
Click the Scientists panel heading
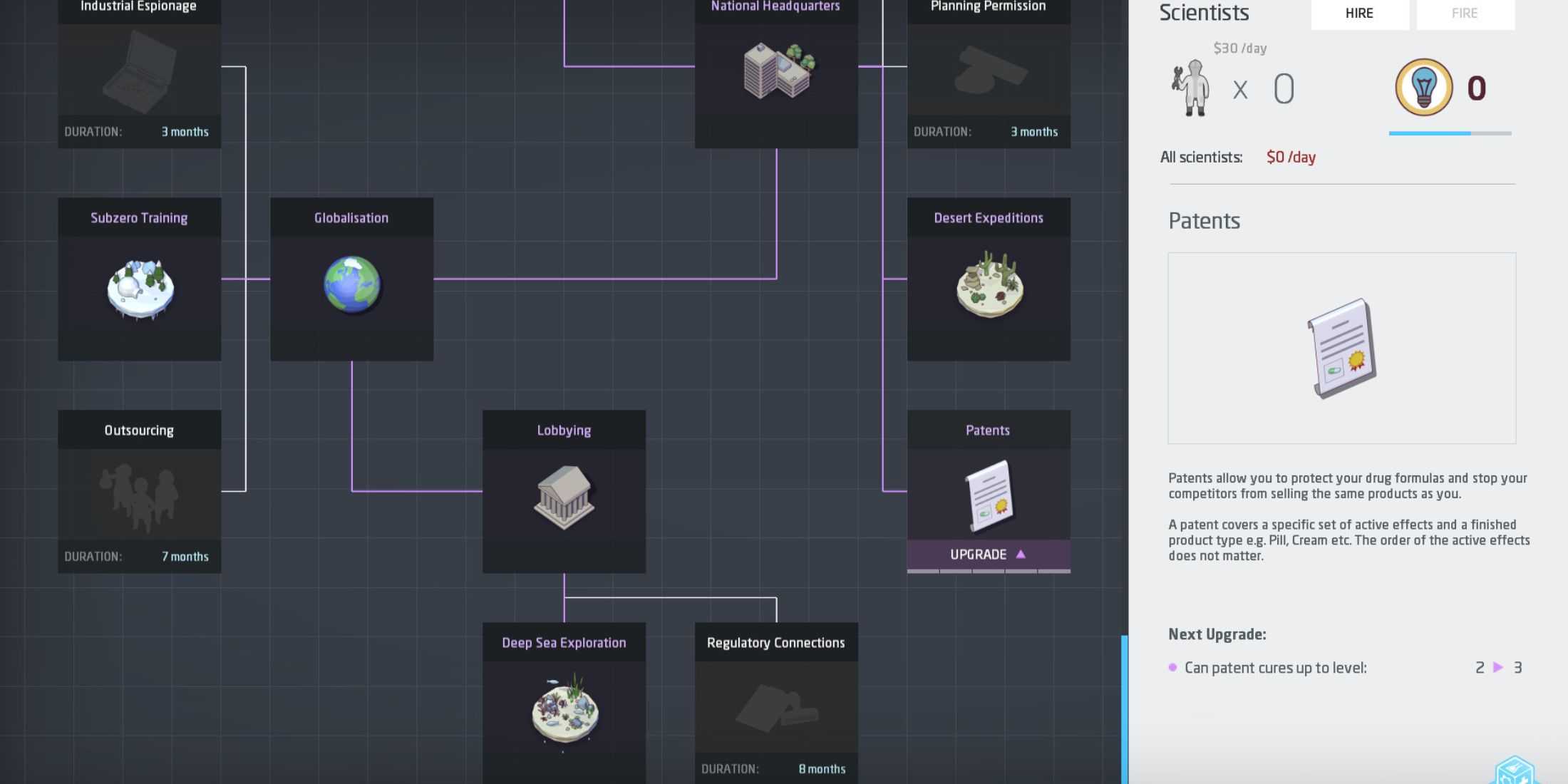(x=1204, y=13)
